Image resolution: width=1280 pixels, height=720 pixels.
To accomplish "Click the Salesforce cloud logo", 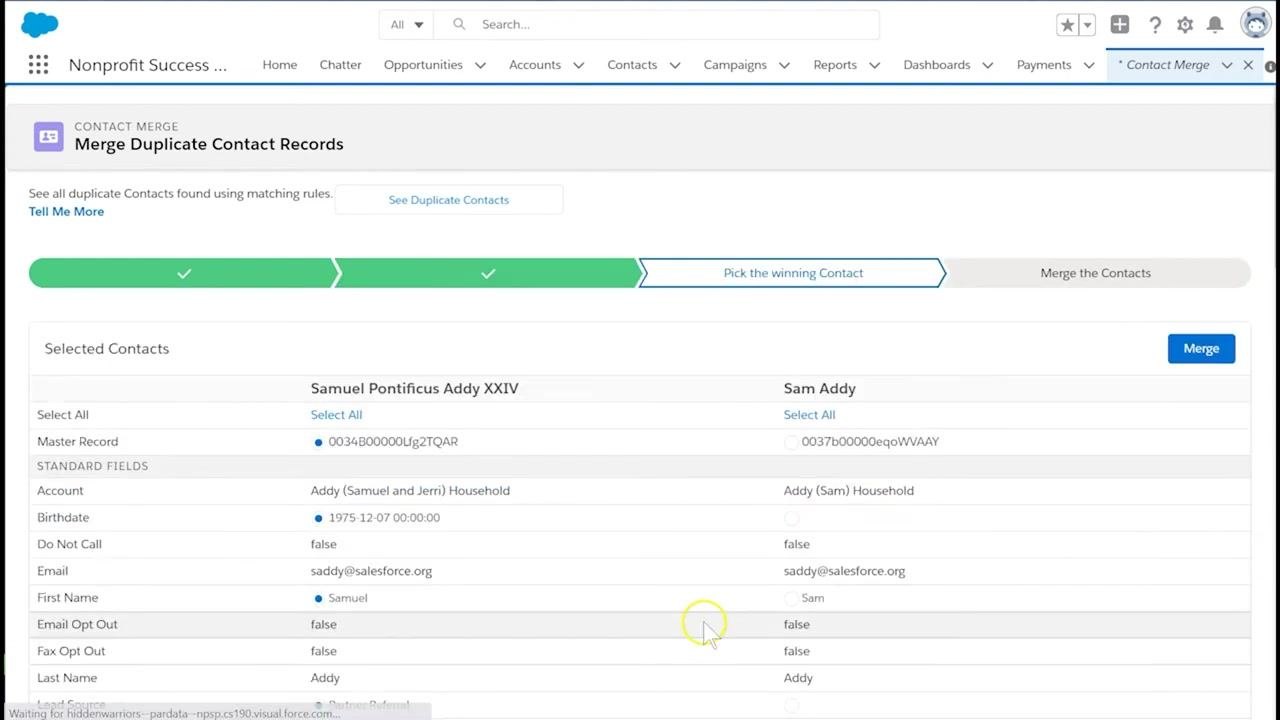I will coord(40,24).
